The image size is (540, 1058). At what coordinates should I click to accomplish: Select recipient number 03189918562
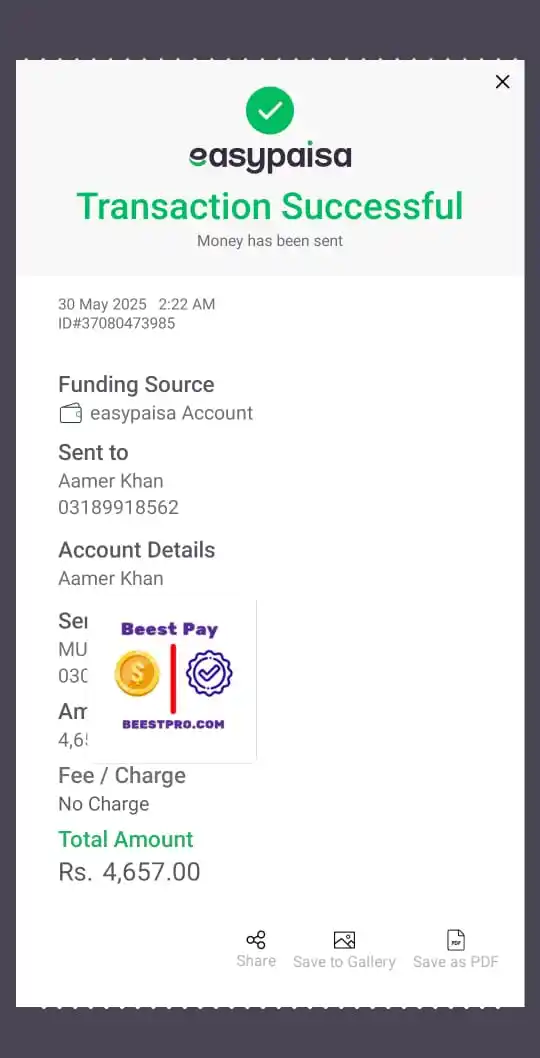[119, 507]
